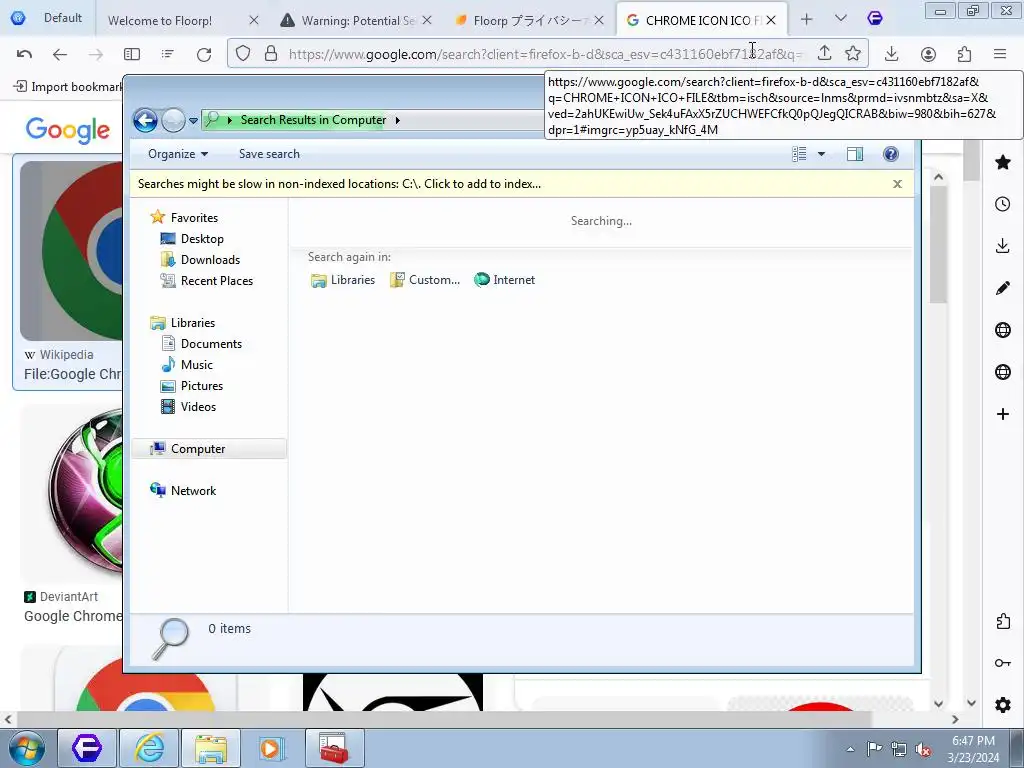Open the side panel settings gear

pos(1002,705)
